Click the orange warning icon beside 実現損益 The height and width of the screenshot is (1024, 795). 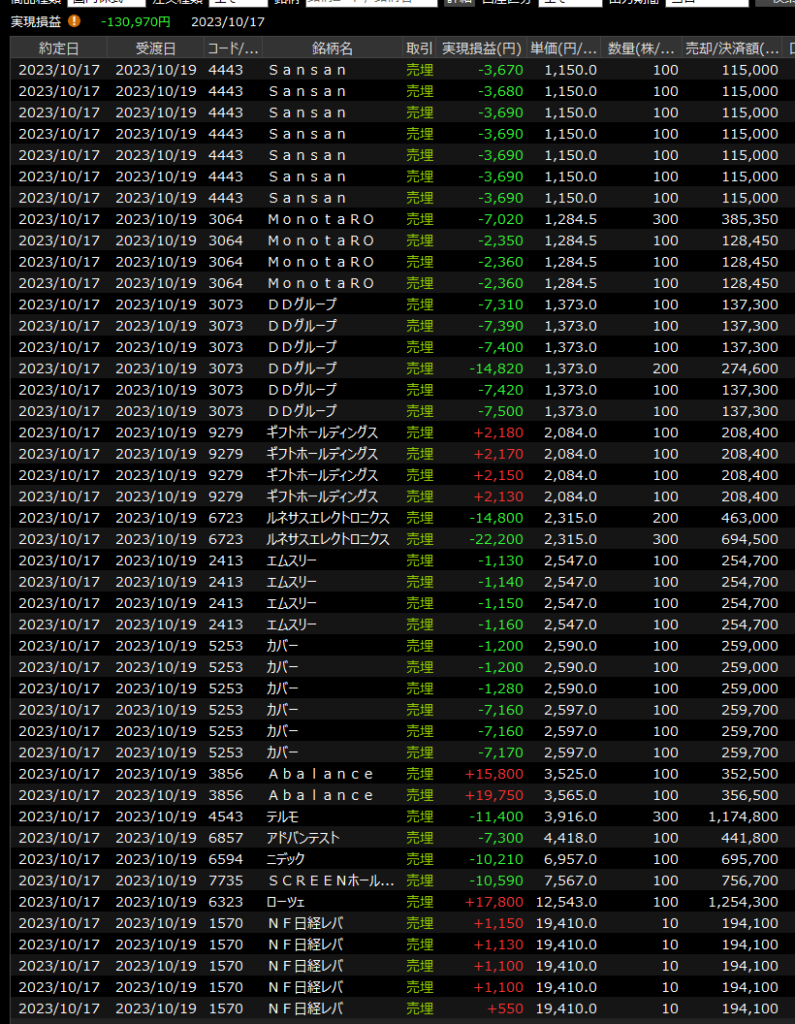(74, 21)
